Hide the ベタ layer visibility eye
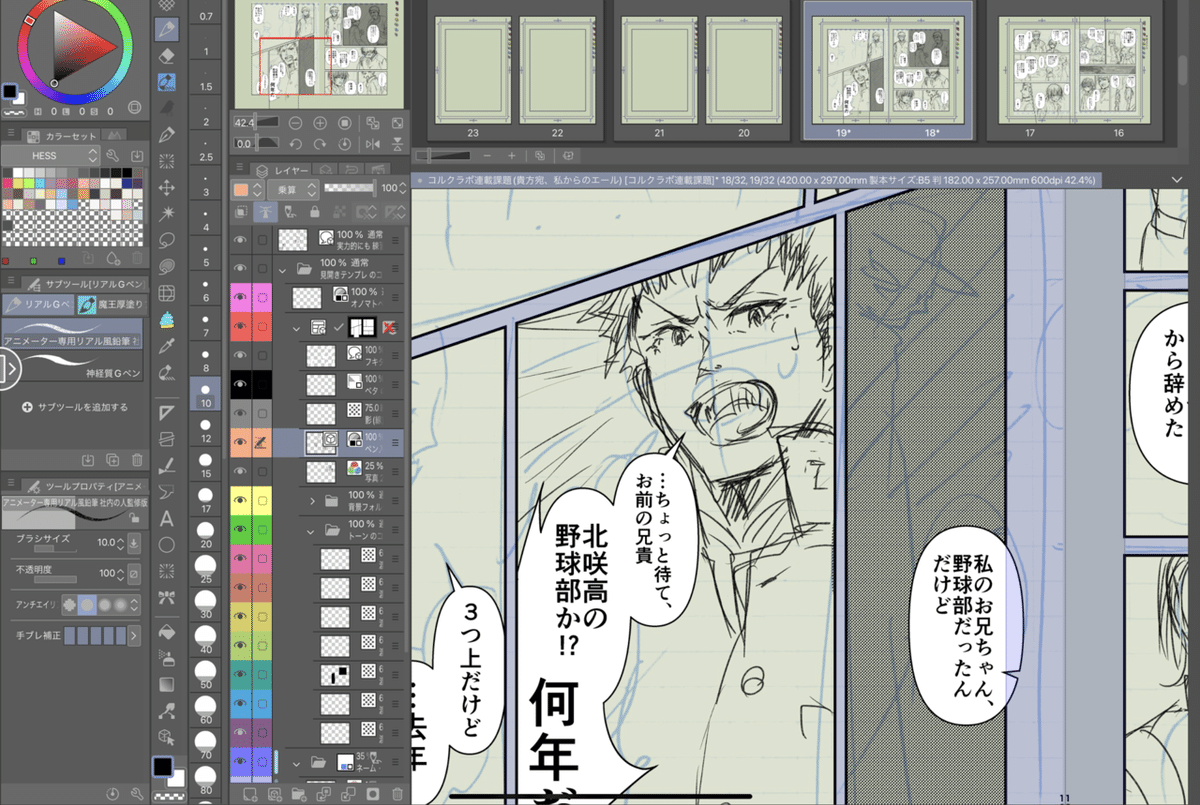 [240, 383]
